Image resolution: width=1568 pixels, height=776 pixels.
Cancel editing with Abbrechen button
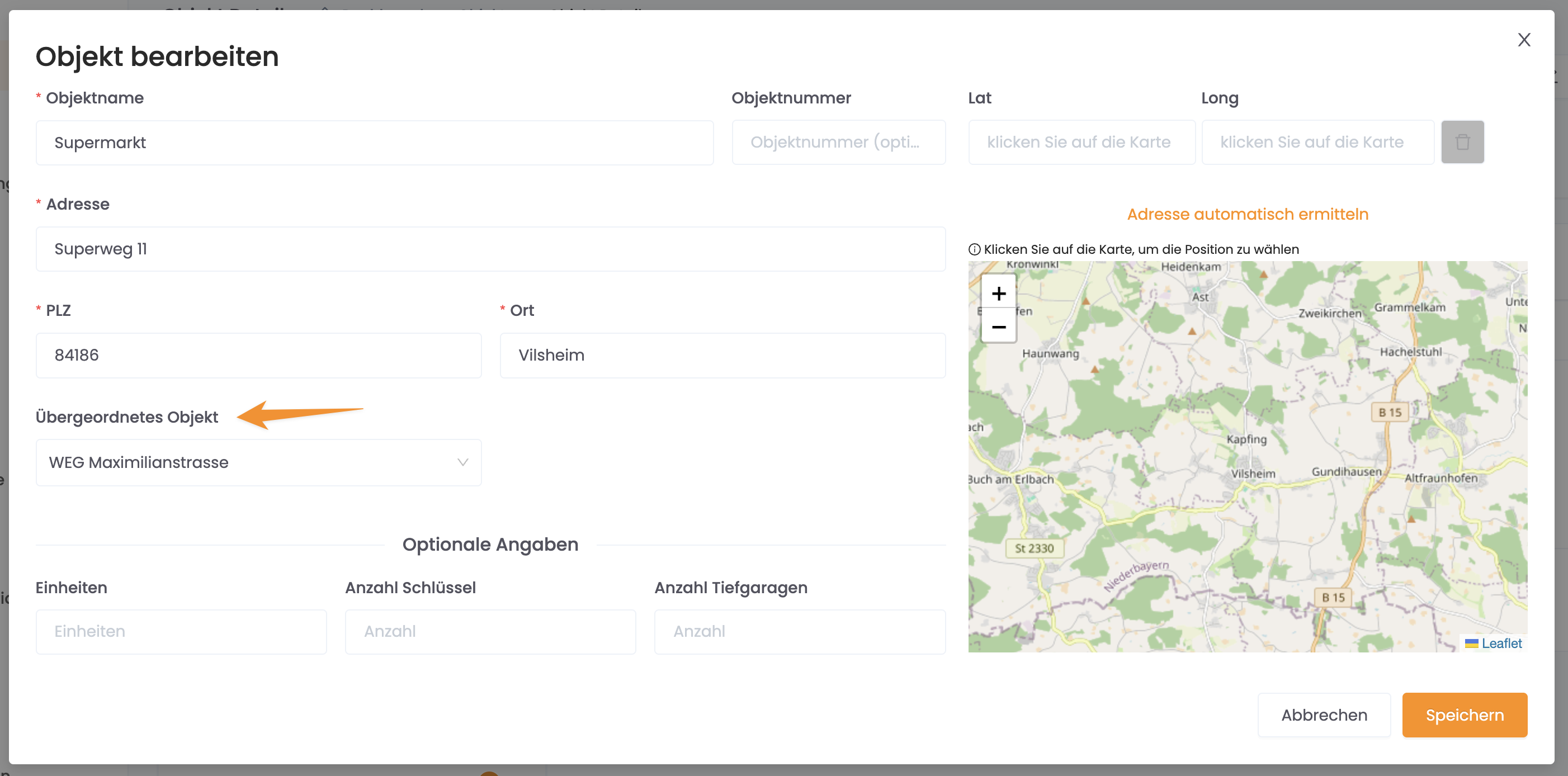(1324, 715)
